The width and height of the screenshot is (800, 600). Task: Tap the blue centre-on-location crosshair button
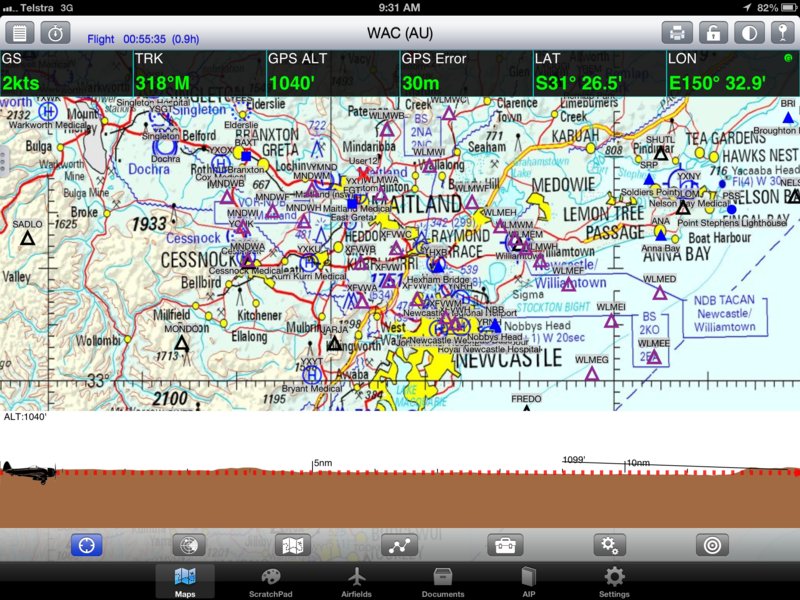(86, 545)
